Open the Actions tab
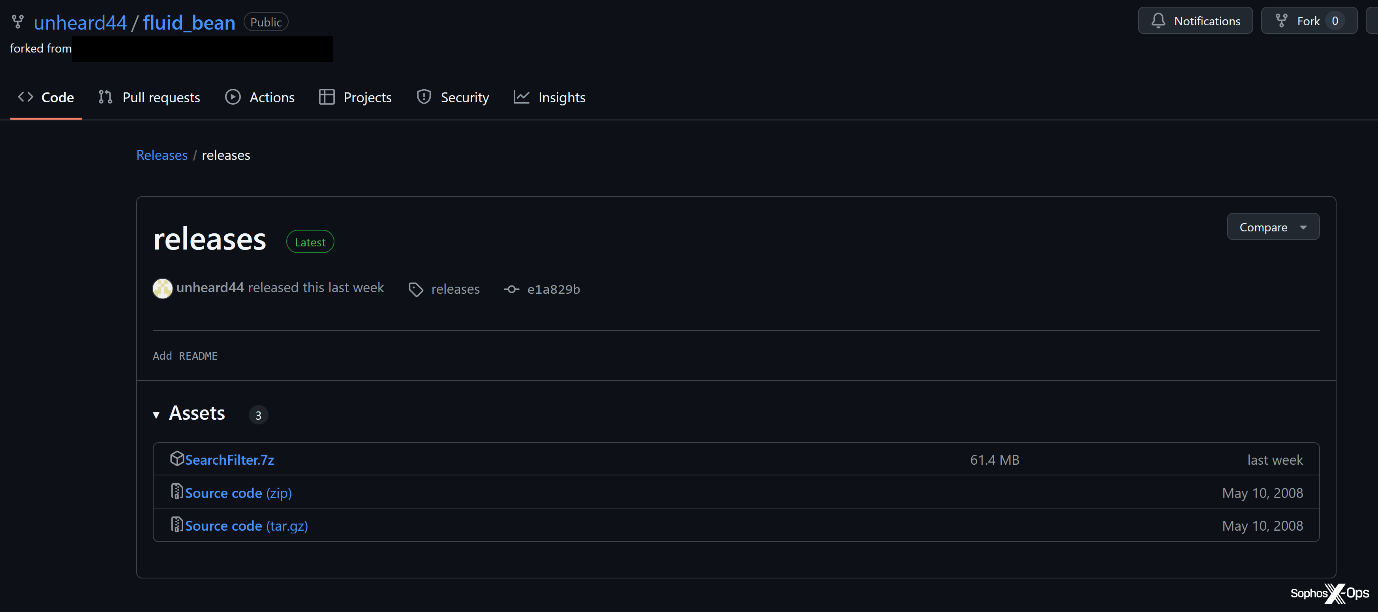 [x=260, y=97]
